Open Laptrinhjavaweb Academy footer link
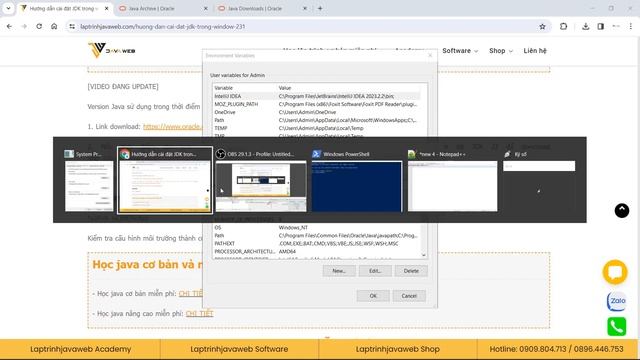This screenshot has height=360, width=640. 80,349
